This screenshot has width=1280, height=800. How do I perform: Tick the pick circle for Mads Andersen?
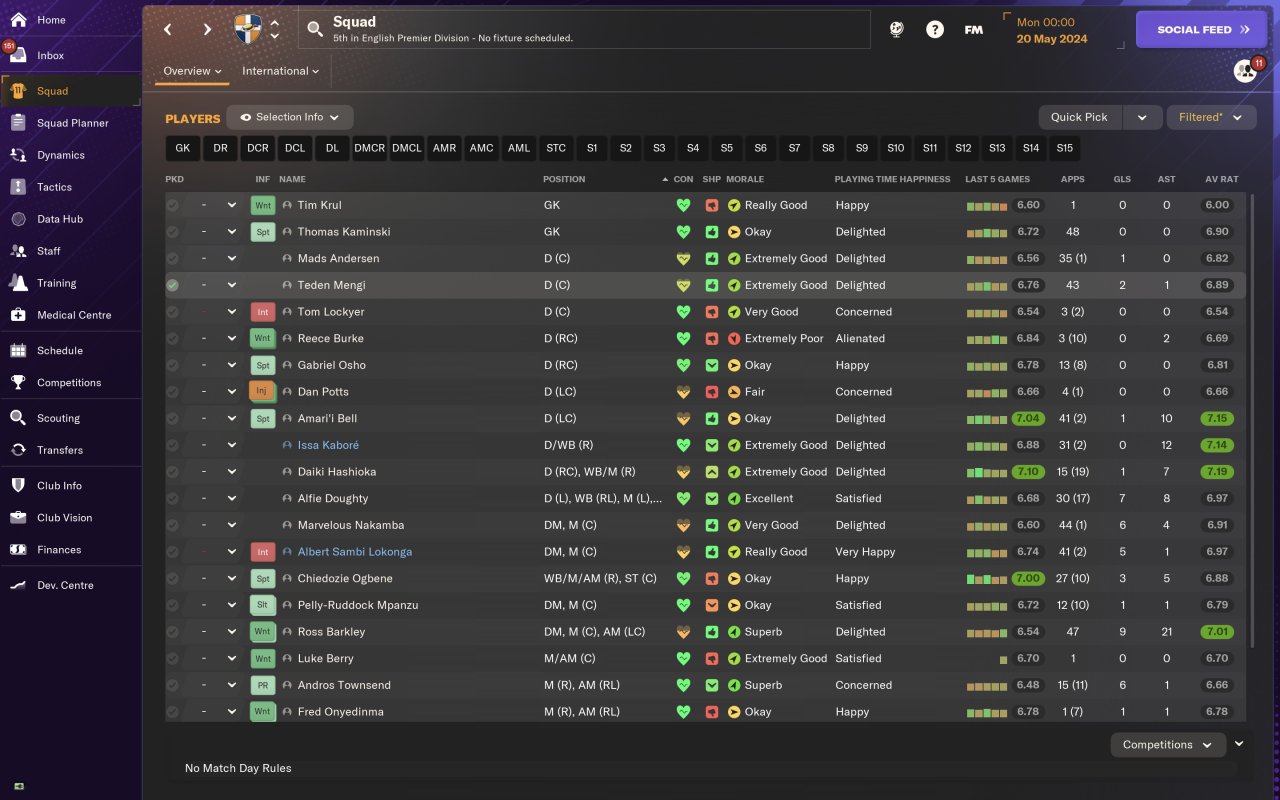coord(173,258)
